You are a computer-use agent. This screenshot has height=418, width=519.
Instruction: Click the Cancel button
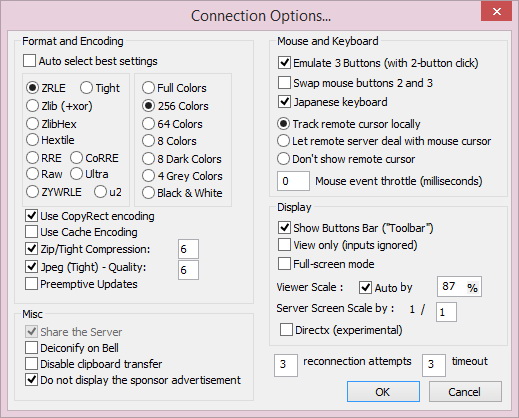point(465,392)
